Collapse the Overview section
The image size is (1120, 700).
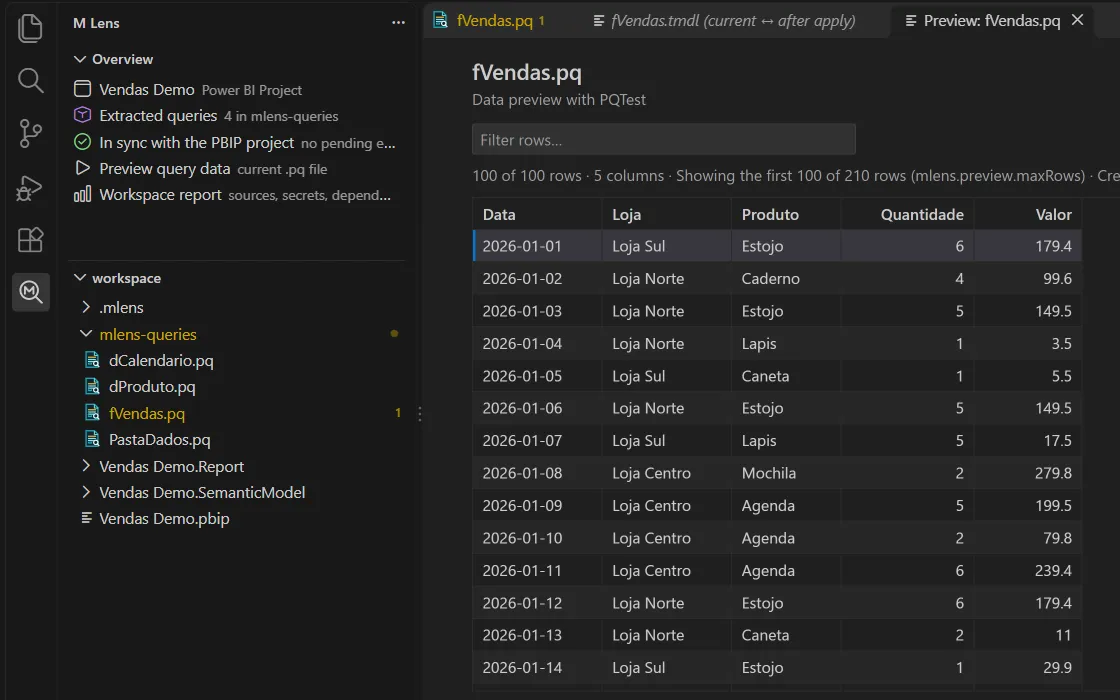pyautogui.click(x=80, y=59)
